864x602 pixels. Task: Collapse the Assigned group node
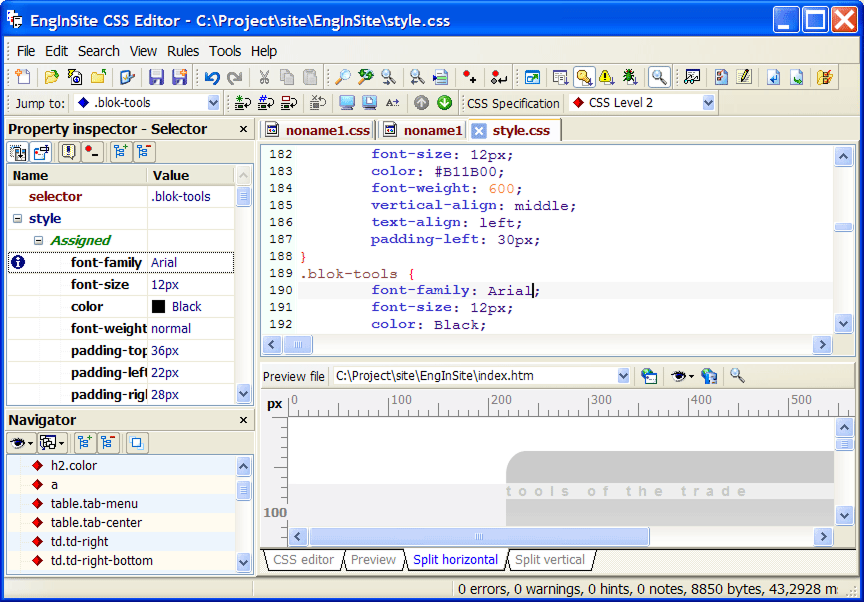(x=38, y=241)
